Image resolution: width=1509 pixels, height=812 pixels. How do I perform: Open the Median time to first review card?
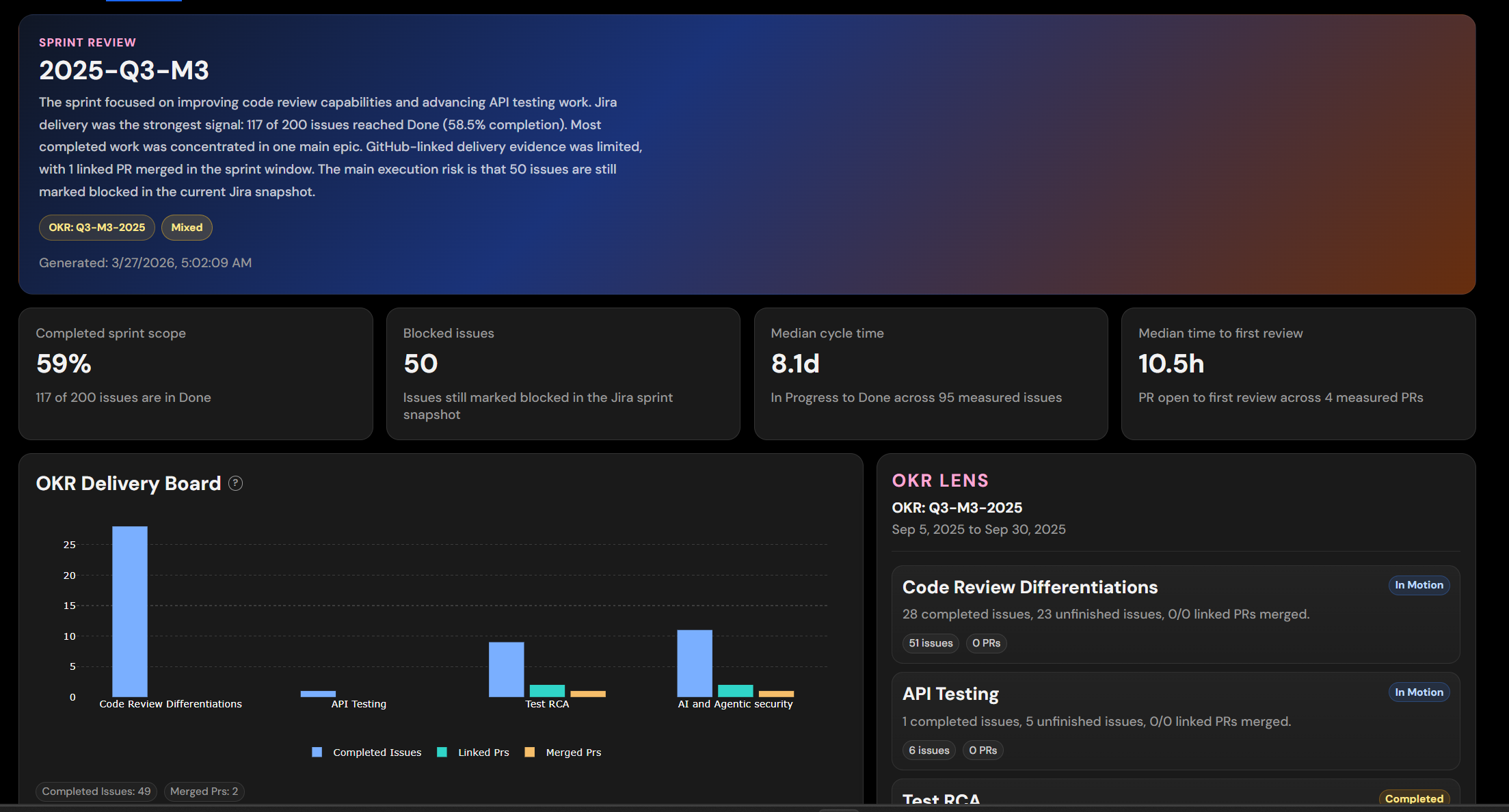pos(1298,373)
